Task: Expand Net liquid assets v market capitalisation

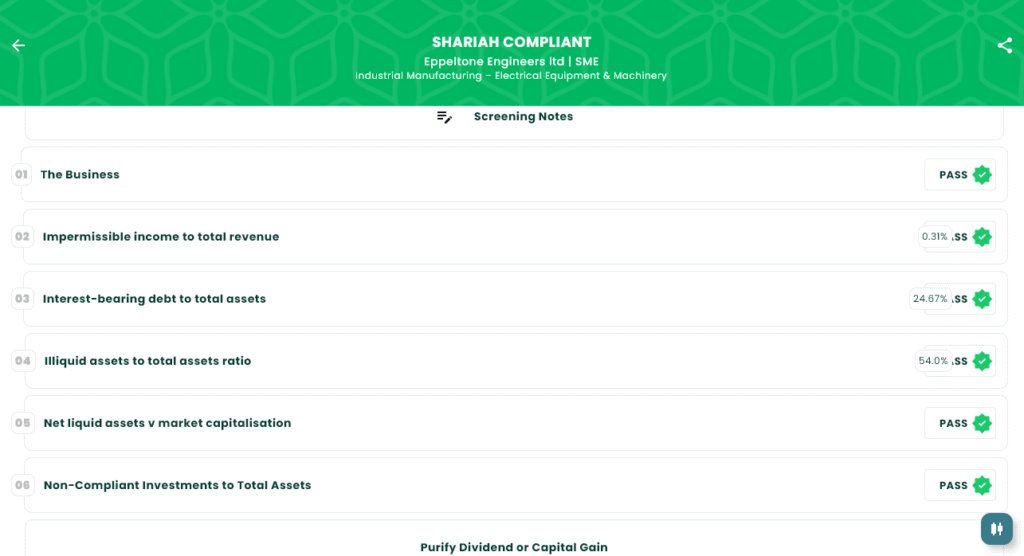Action: [516, 423]
